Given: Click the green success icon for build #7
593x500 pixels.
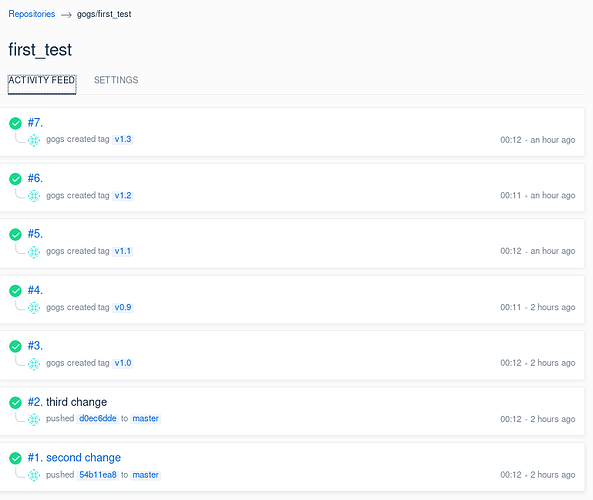Looking at the screenshot, I should click(x=16, y=123).
